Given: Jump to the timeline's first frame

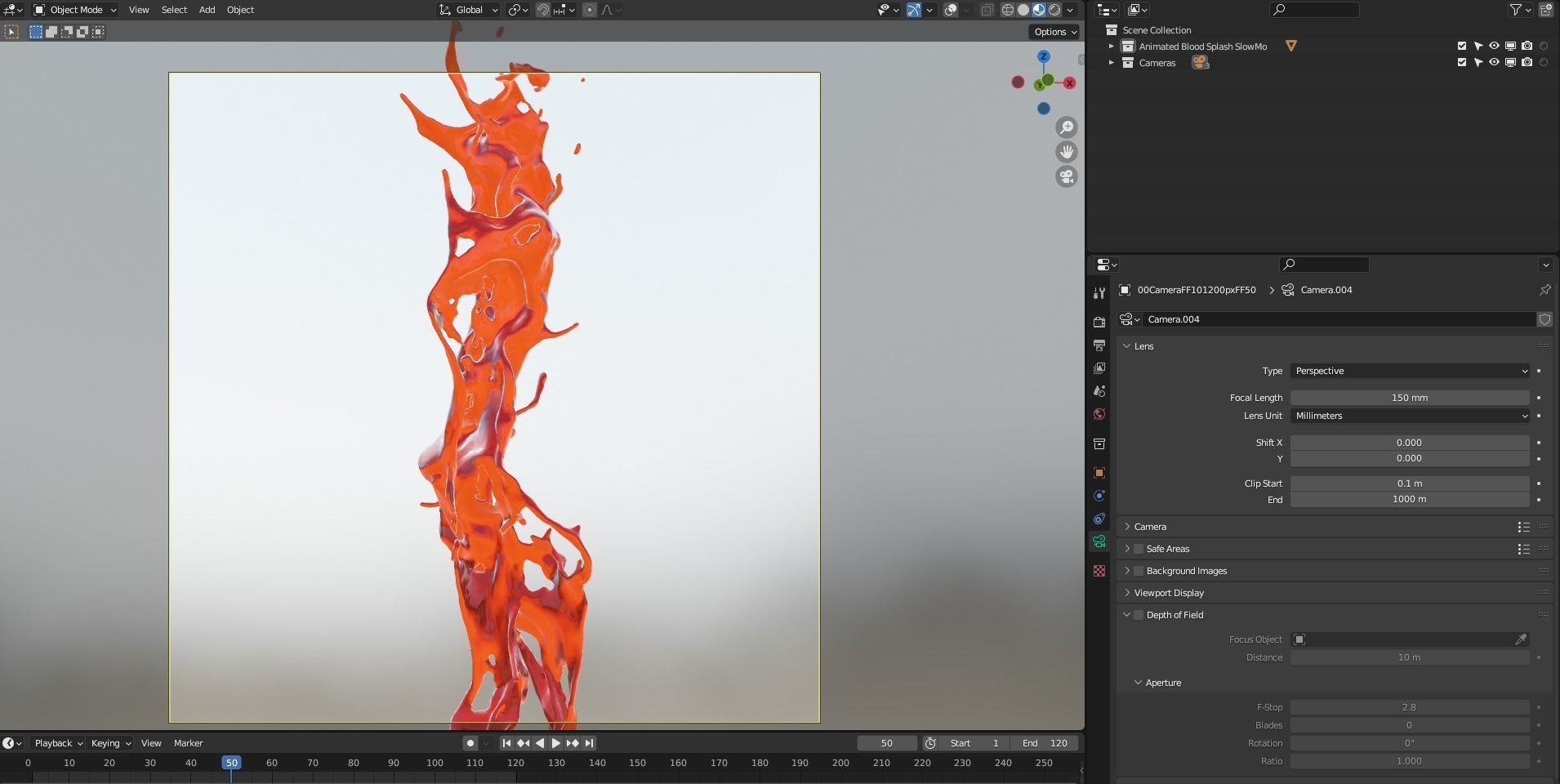Looking at the screenshot, I should pos(506,743).
